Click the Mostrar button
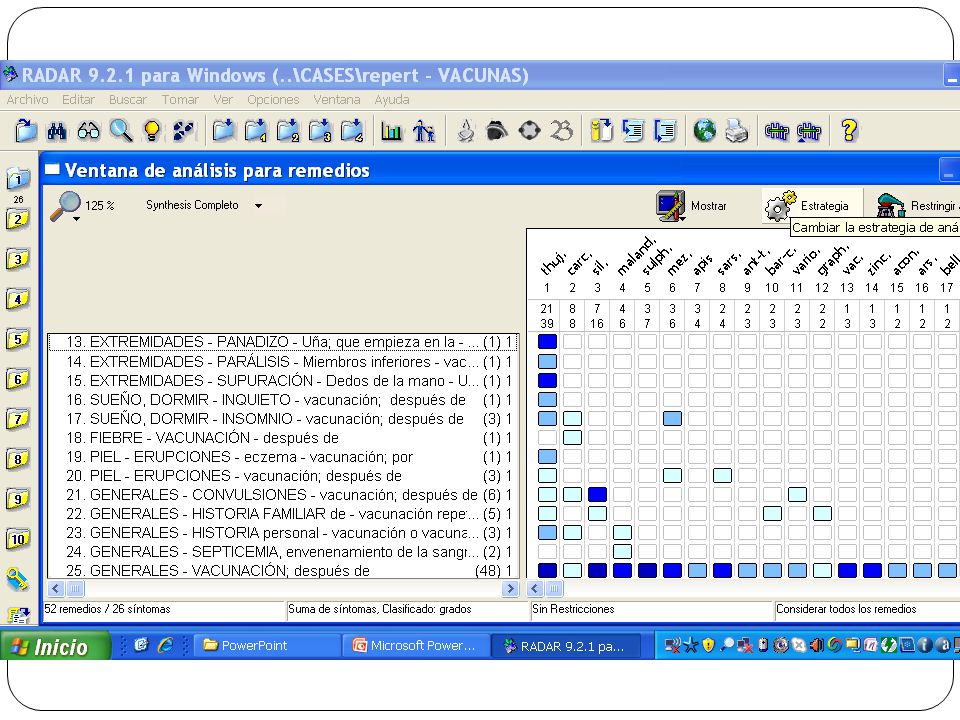960x720 pixels. (x=692, y=206)
